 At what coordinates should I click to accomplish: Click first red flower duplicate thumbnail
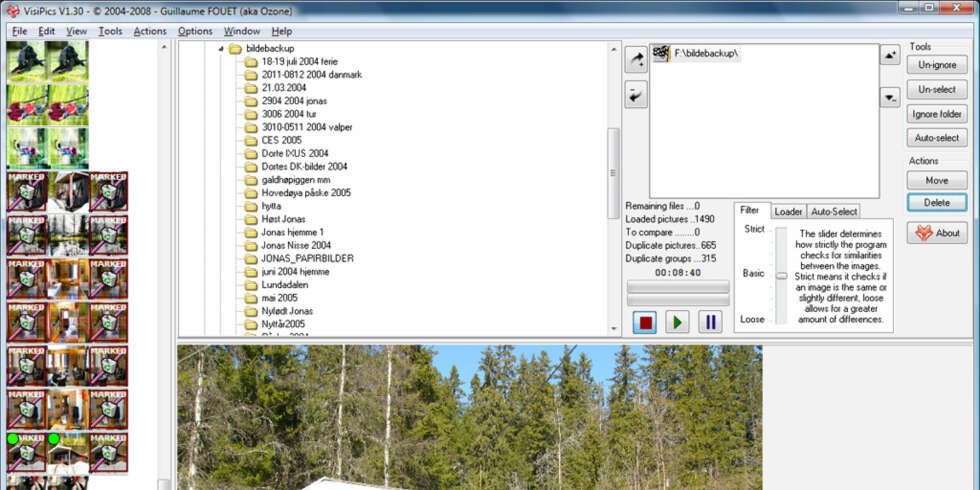[x=27, y=104]
